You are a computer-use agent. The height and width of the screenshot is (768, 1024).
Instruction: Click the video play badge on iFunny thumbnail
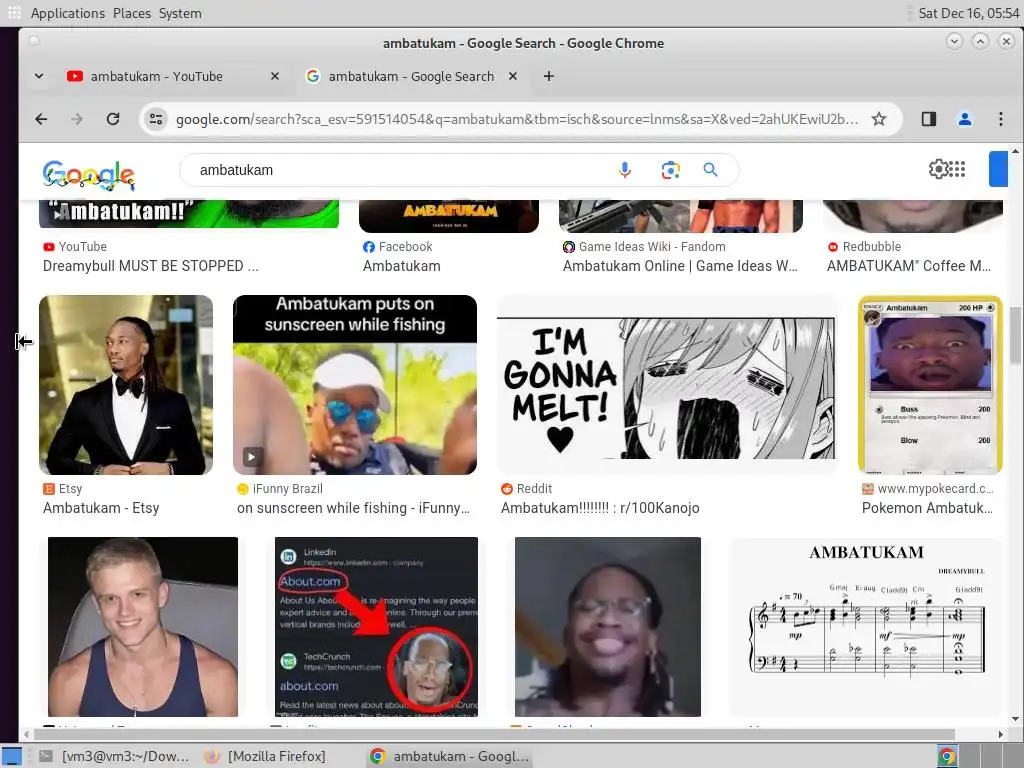(x=252, y=456)
